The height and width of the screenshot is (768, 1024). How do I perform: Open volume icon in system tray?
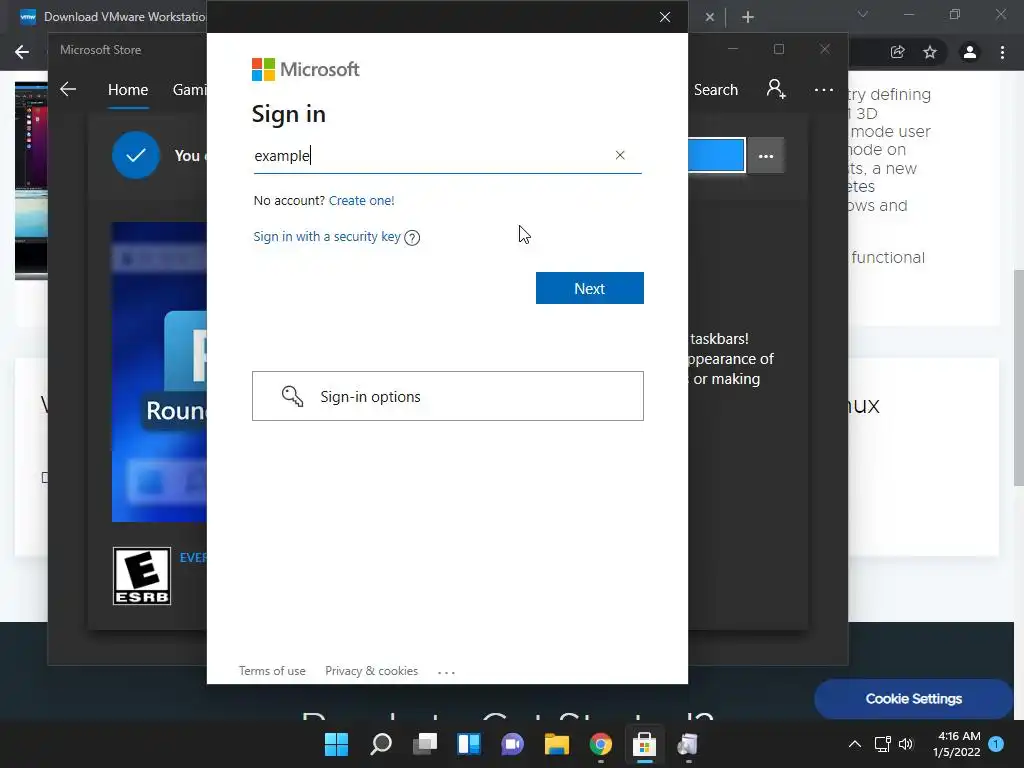(906, 744)
